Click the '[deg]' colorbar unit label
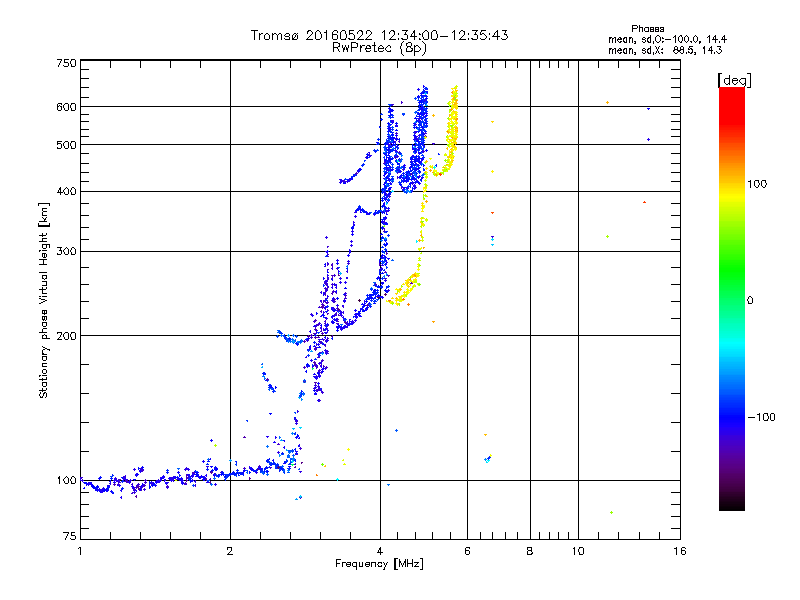Image resolution: width=800 pixels, height=600 pixels. click(x=734, y=81)
